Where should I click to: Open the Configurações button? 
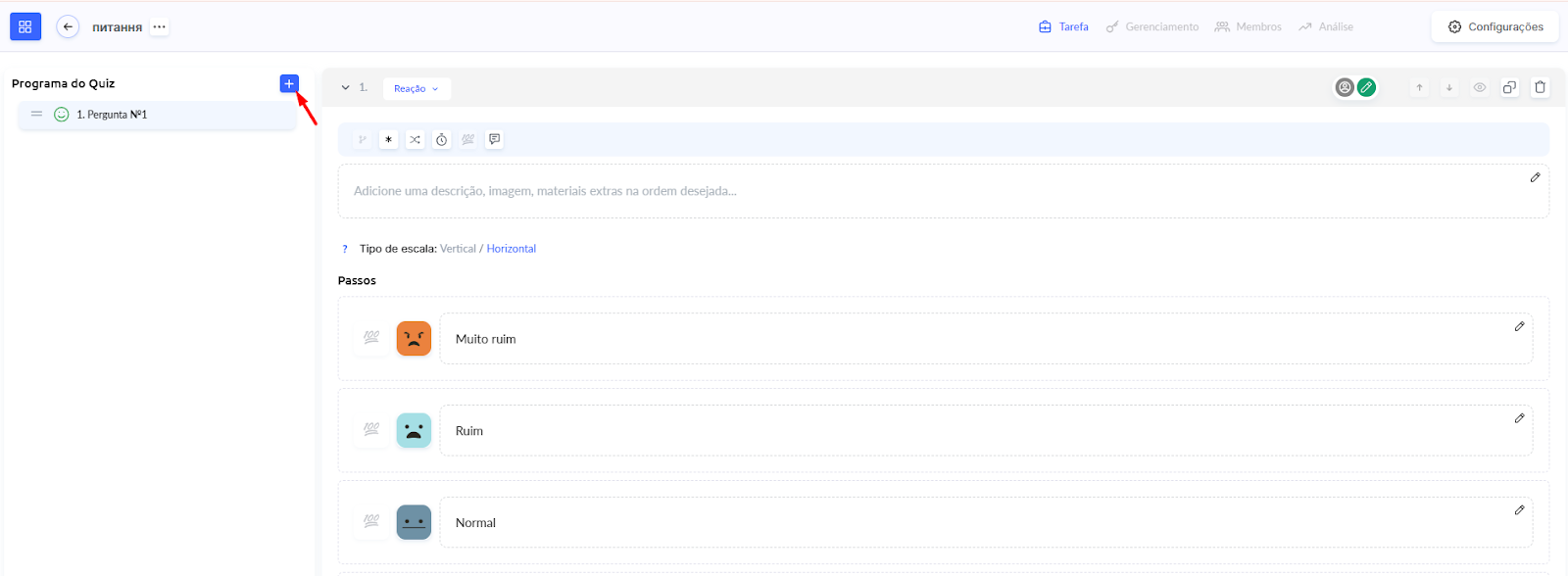click(x=1495, y=26)
